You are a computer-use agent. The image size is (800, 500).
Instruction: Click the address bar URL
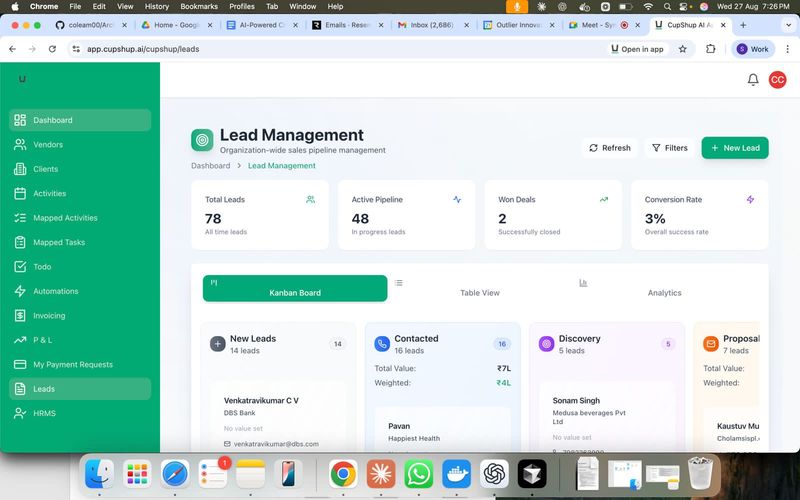(x=143, y=49)
